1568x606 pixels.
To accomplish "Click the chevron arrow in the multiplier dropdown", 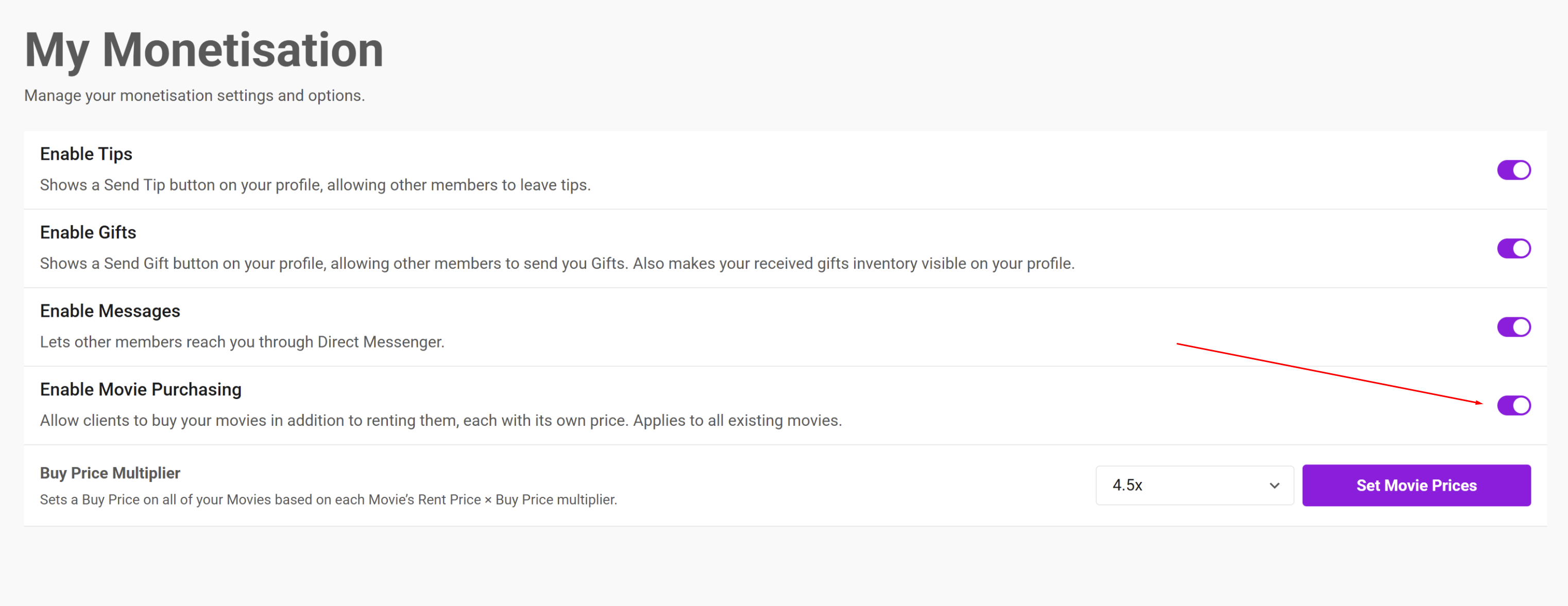I will pos(1274,485).
